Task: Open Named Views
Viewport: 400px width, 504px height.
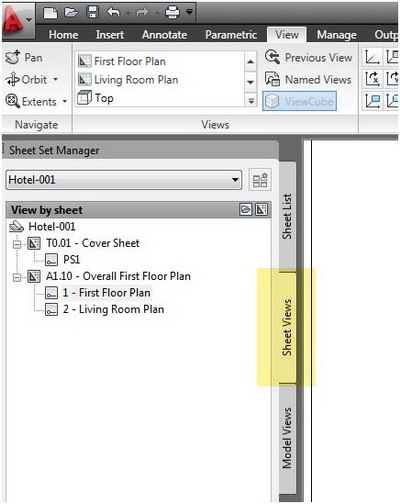Action: (x=308, y=79)
